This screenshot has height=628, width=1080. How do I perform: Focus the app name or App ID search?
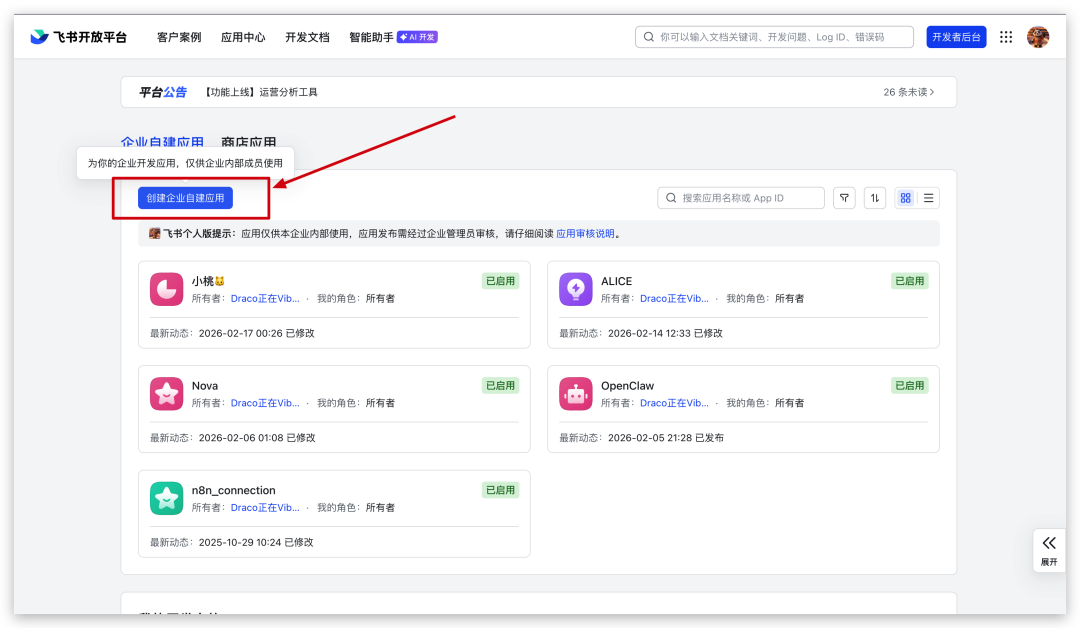tap(750, 198)
